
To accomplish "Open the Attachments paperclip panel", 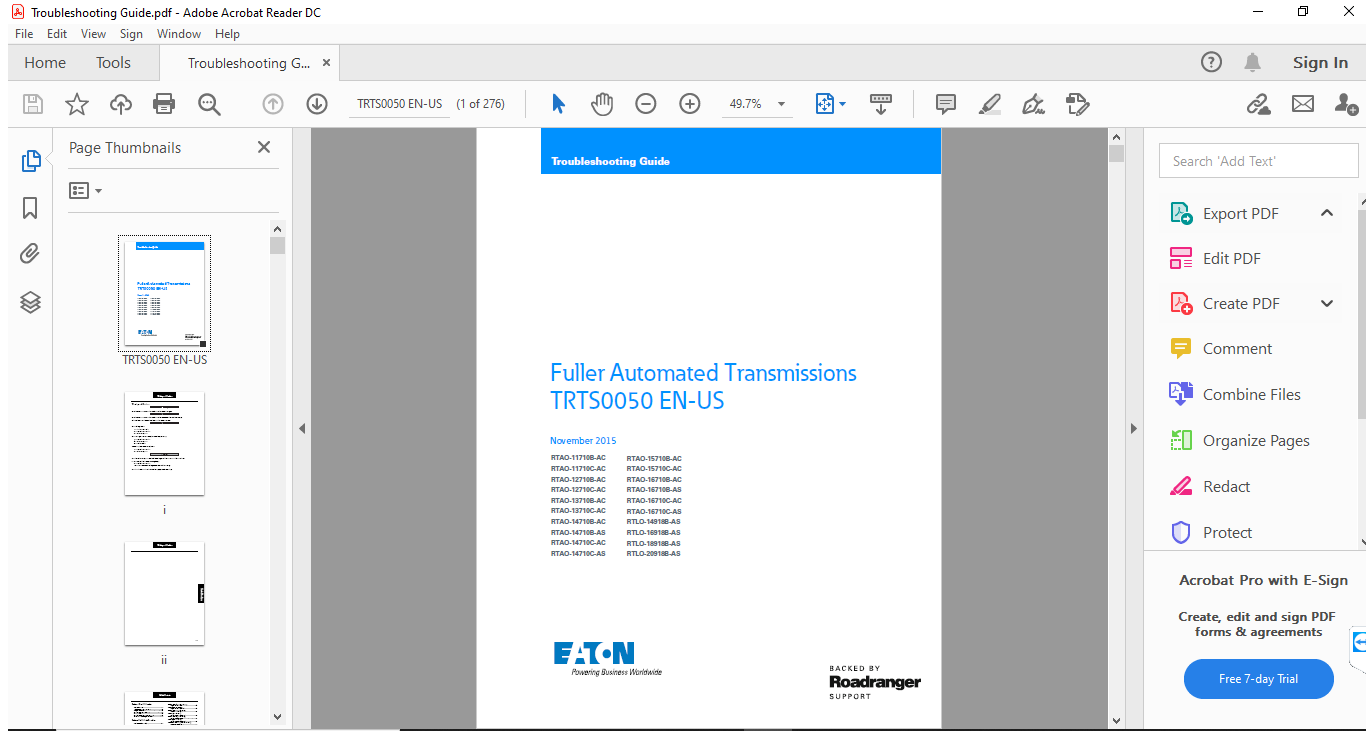I will tap(30, 254).
